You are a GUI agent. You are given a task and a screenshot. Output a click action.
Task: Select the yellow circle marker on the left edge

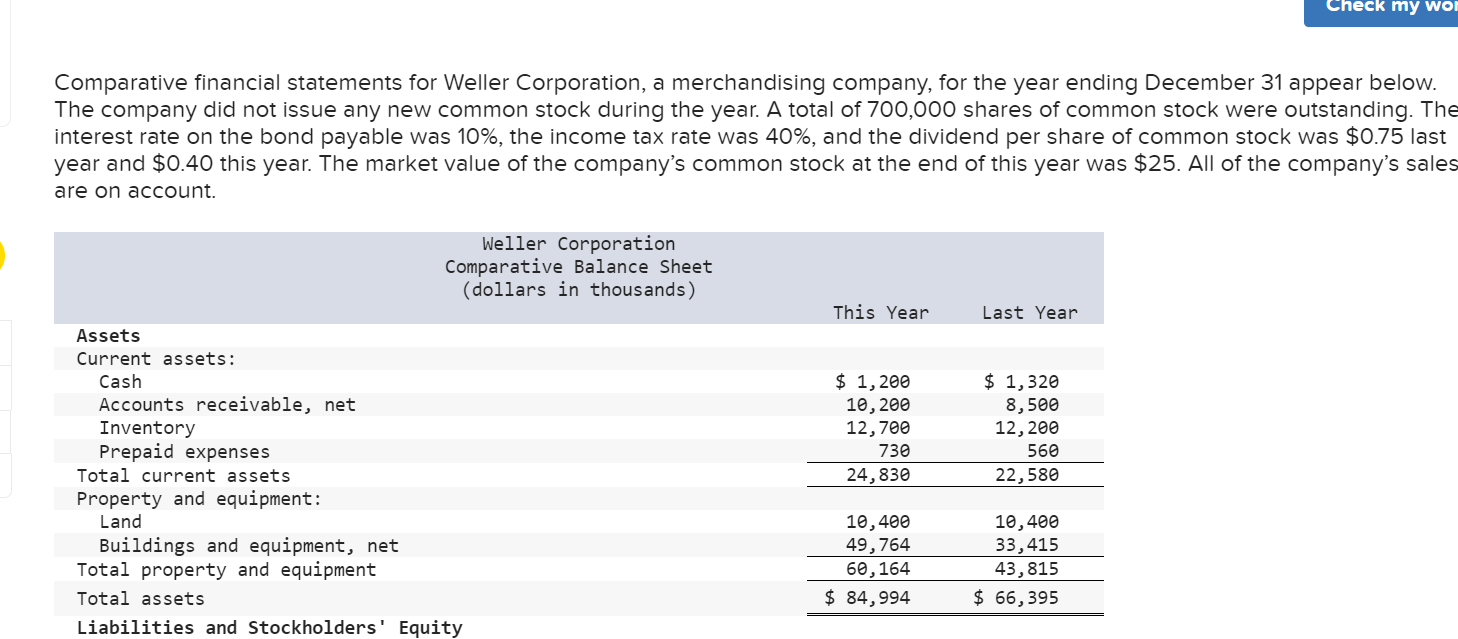3,257
